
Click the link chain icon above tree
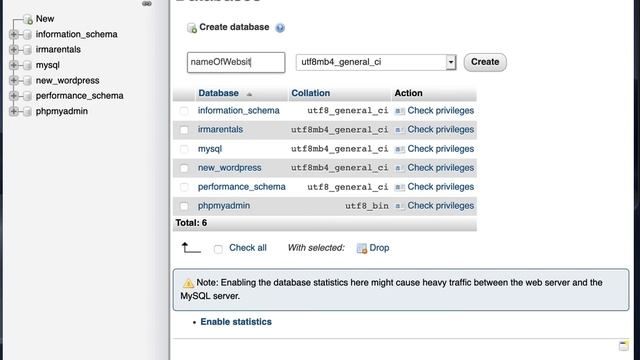tap(147, 4)
